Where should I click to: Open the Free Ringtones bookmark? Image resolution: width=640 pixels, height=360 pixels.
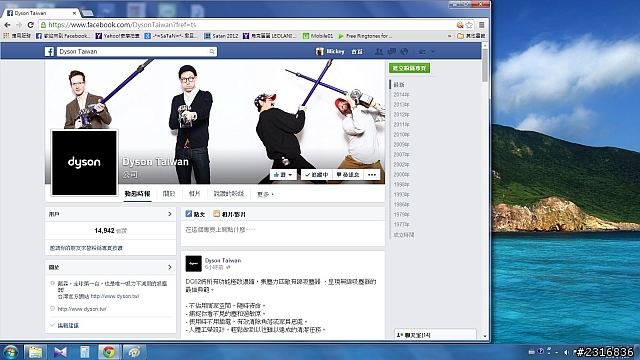tap(365, 36)
